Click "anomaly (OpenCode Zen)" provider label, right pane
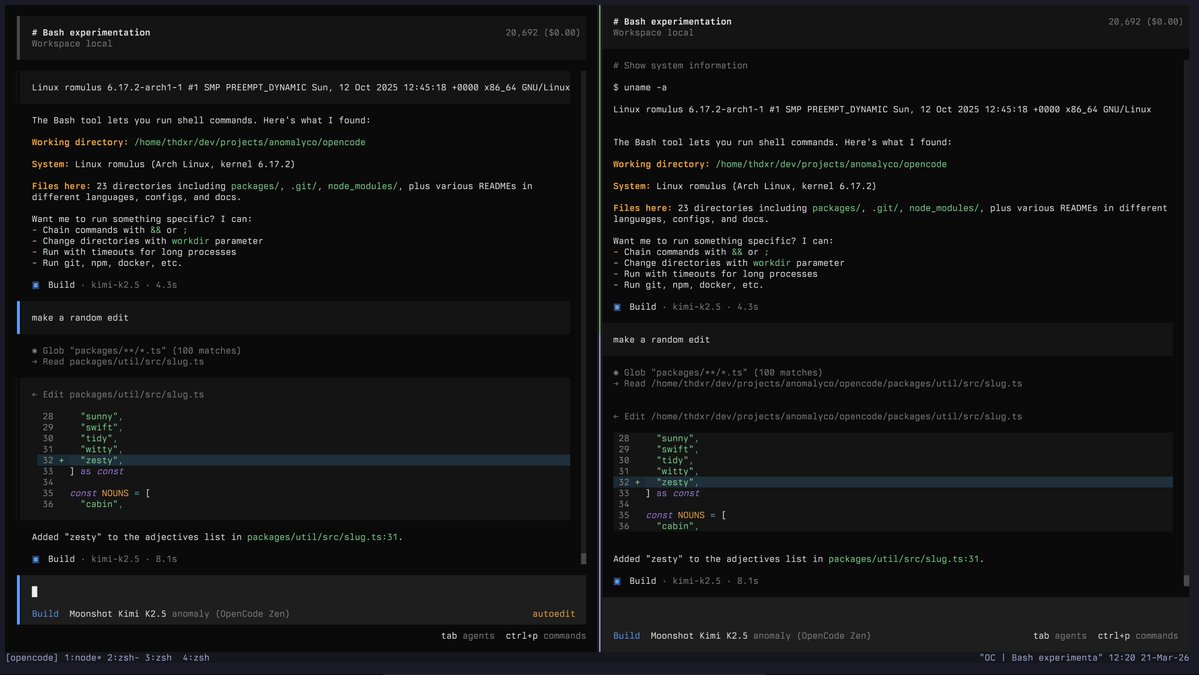The width and height of the screenshot is (1199, 675). coord(812,636)
